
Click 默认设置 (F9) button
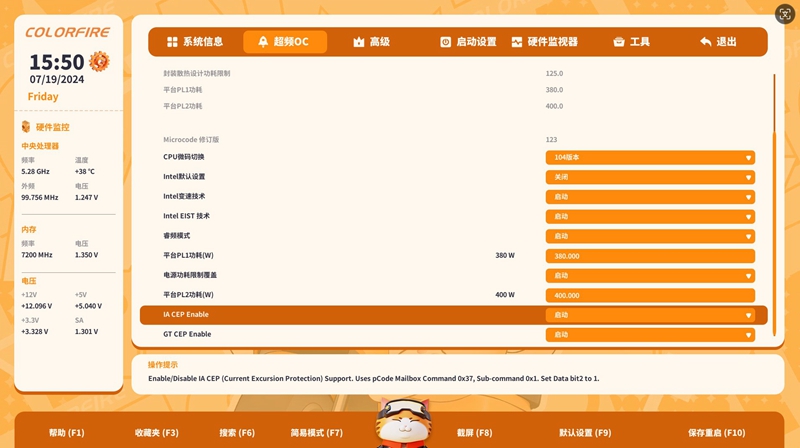tap(585, 433)
